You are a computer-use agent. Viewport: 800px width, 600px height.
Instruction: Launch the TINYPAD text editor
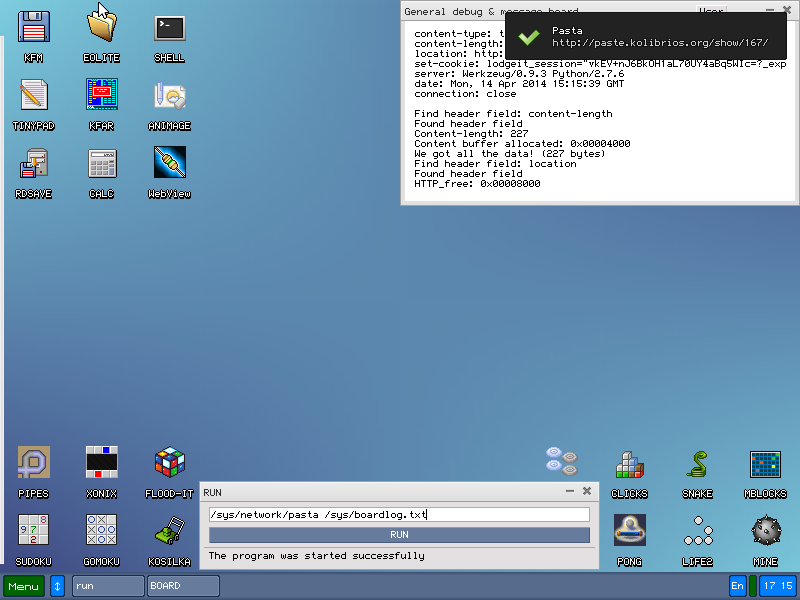coord(33,96)
